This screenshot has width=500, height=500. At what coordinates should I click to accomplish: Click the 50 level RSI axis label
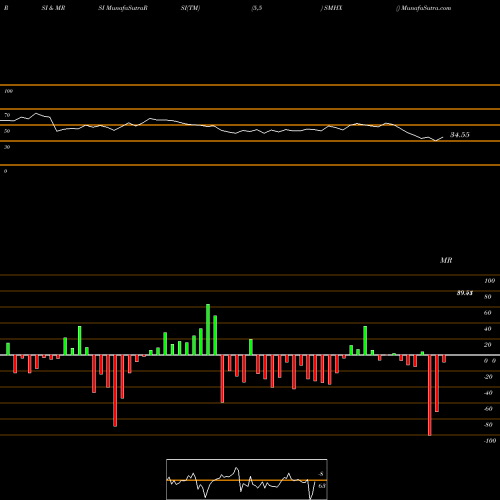coord(7,131)
